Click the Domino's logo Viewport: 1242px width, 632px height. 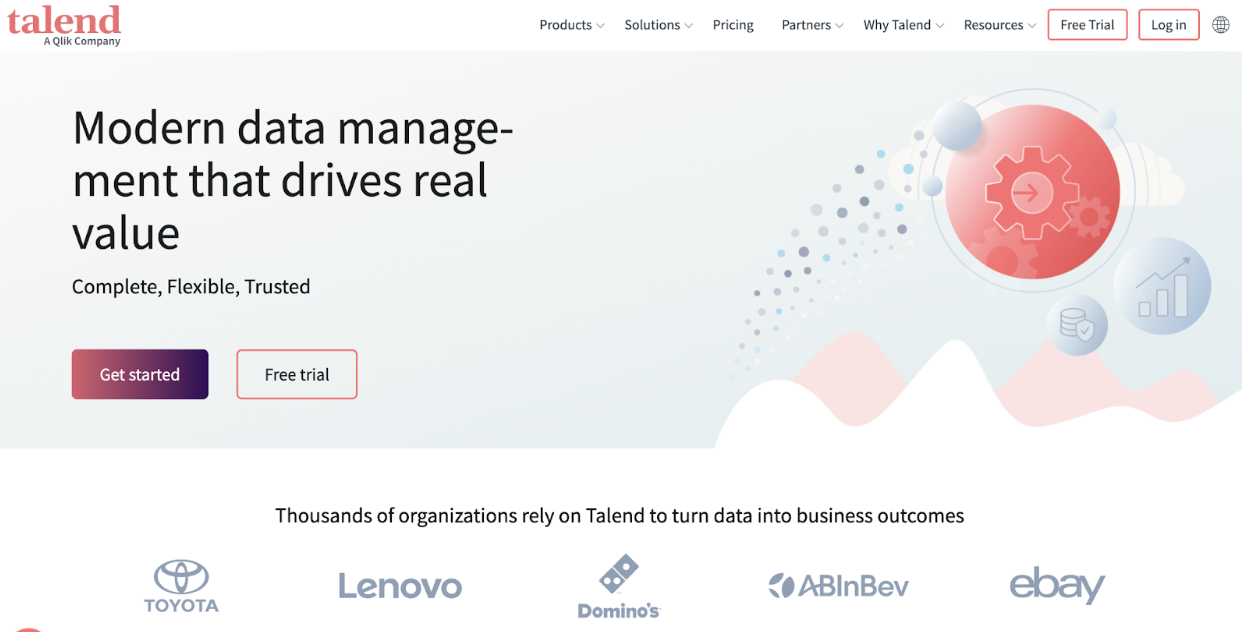[x=619, y=588]
